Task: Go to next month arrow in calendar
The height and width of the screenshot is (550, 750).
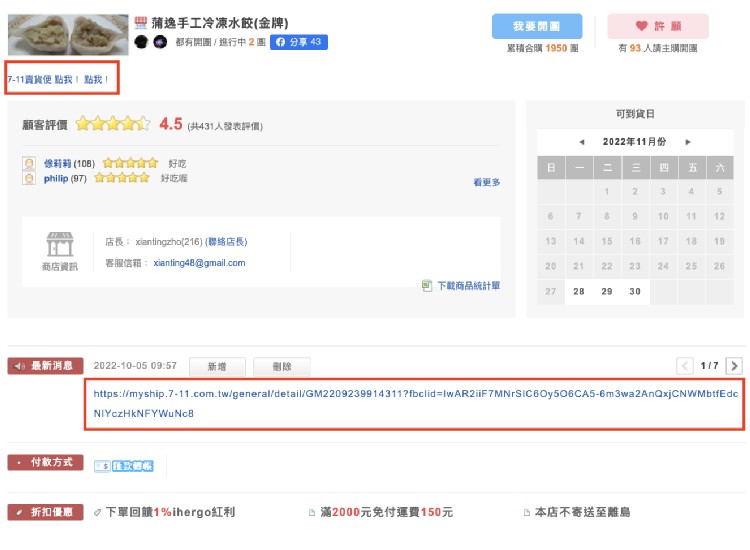Action: [688, 142]
